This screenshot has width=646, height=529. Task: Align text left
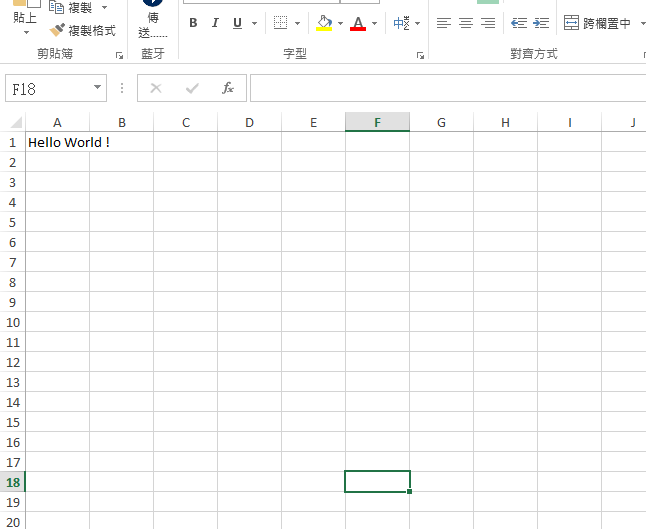coord(444,23)
